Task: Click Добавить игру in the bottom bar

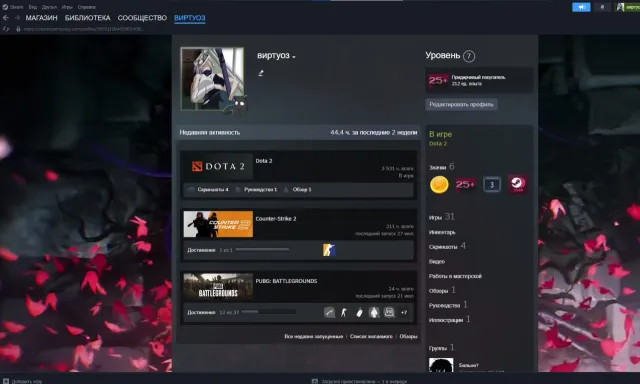Action: pos(22,381)
